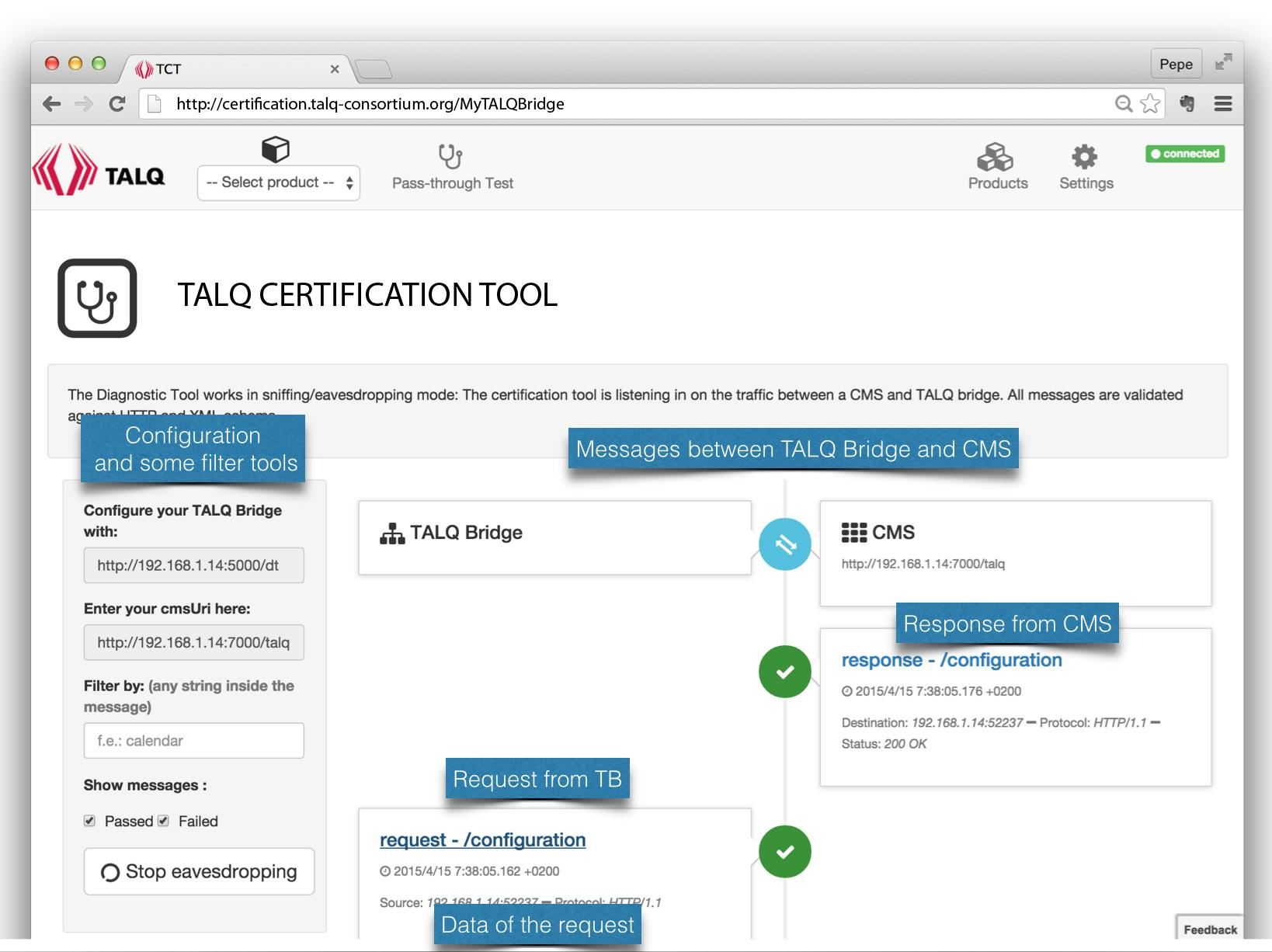Image resolution: width=1272 pixels, height=952 pixels.
Task: Open Settings via the gear icon
Action: click(1085, 157)
